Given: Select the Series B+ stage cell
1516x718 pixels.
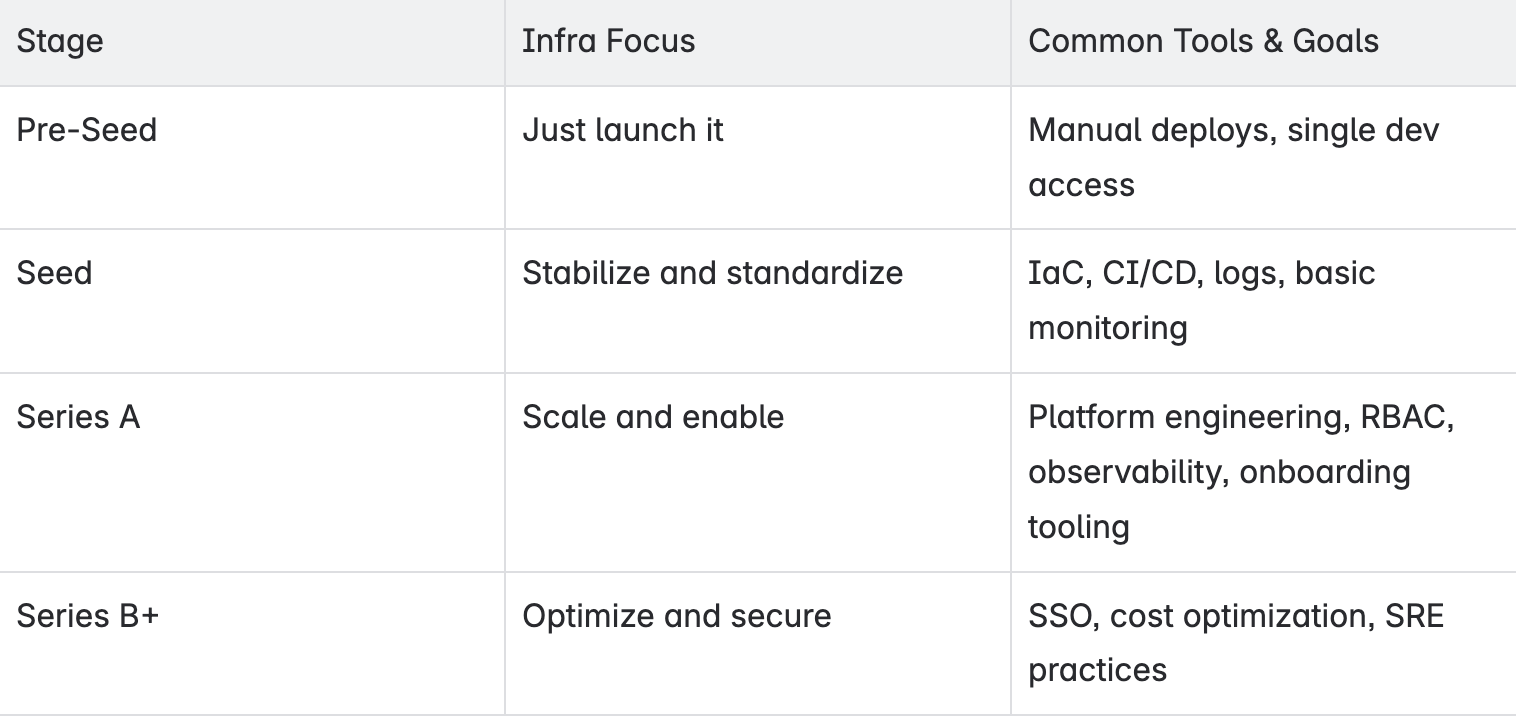Looking at the screenshot, I should 252,643.
